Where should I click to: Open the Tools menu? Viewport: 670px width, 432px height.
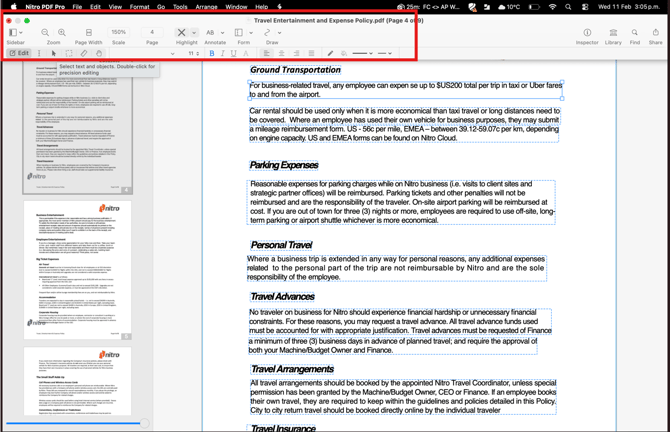(x=180, y=7)
